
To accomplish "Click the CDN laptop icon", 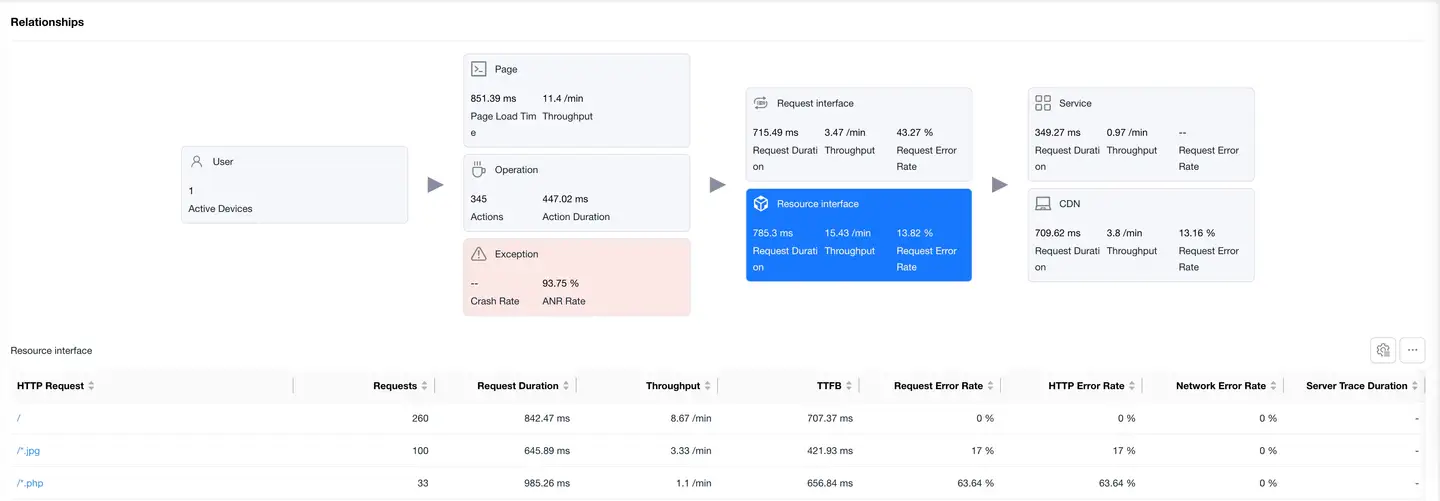I will [1043, 204].
